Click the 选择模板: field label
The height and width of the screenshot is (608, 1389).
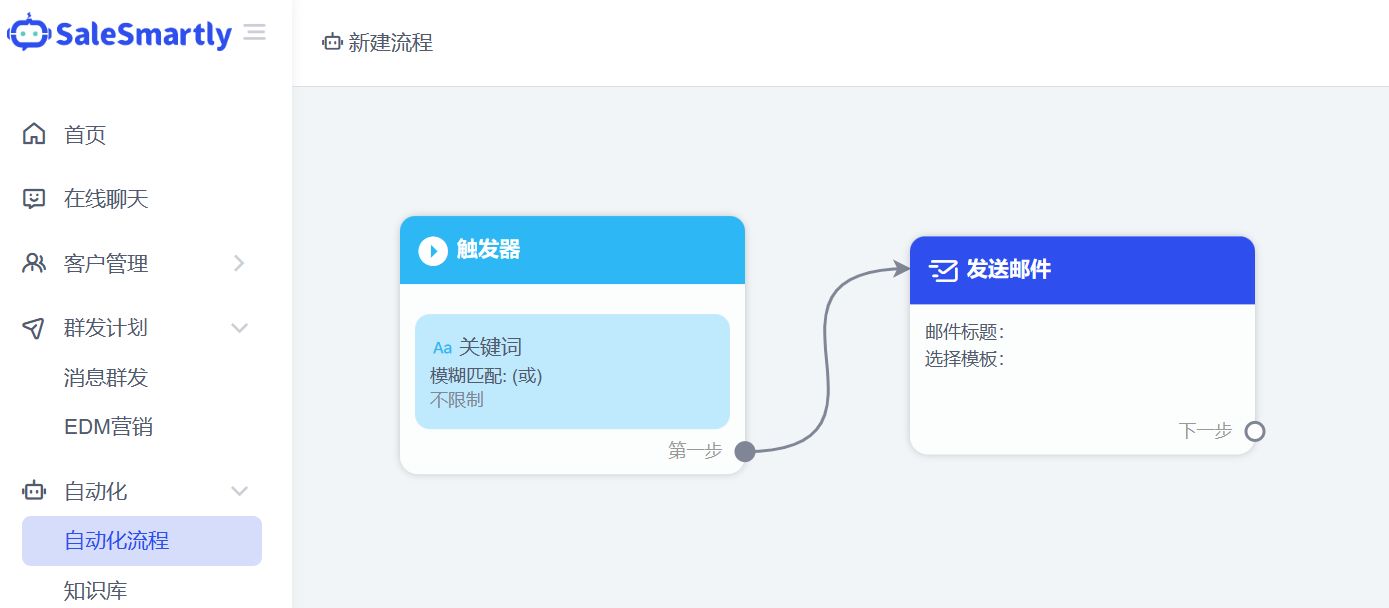coord(964,358)
